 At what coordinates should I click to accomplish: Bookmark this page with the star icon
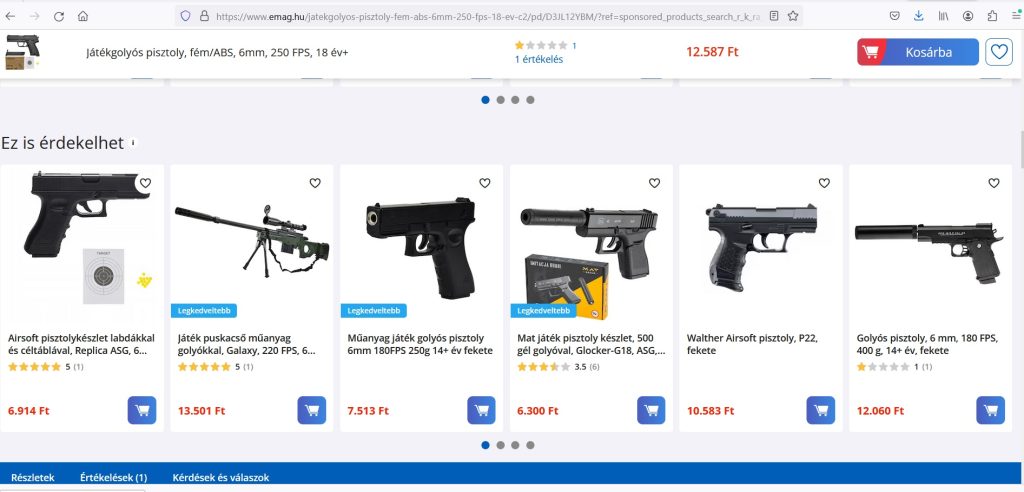pyautogui.click(x=793, y=16)
